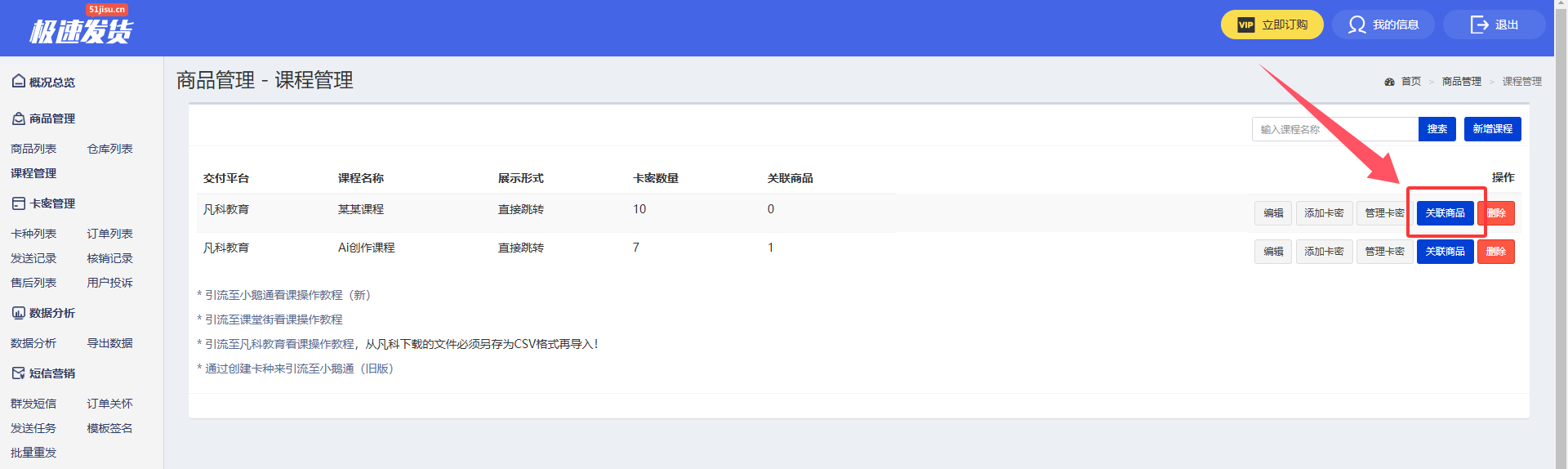Click the 我的信息 headset icon
The width and height of the screenshot is (1568, 469).
click(x=1356, y=25)
